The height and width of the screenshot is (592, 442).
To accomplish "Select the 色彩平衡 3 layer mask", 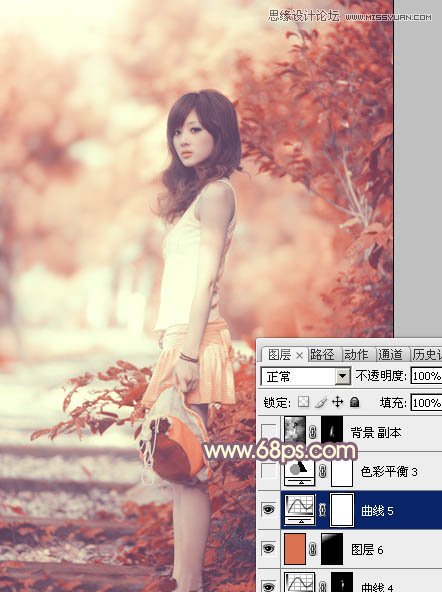I will pos(342,472).
